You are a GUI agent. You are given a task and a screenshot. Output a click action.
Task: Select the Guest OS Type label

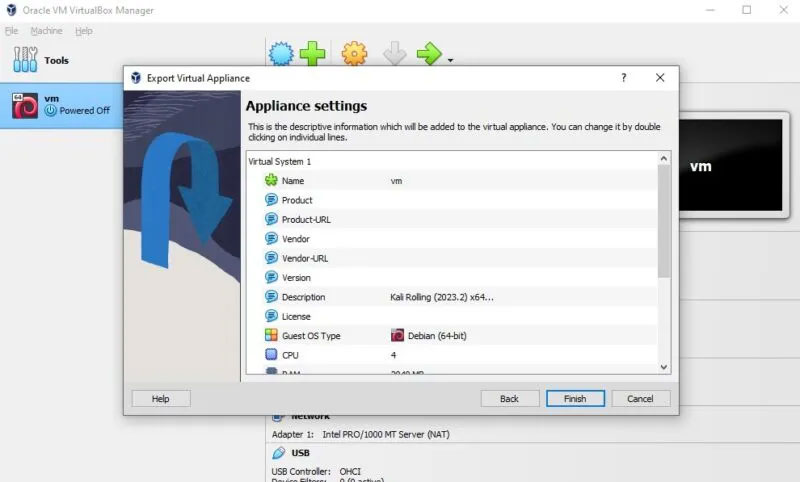click(x=311, y=336)
